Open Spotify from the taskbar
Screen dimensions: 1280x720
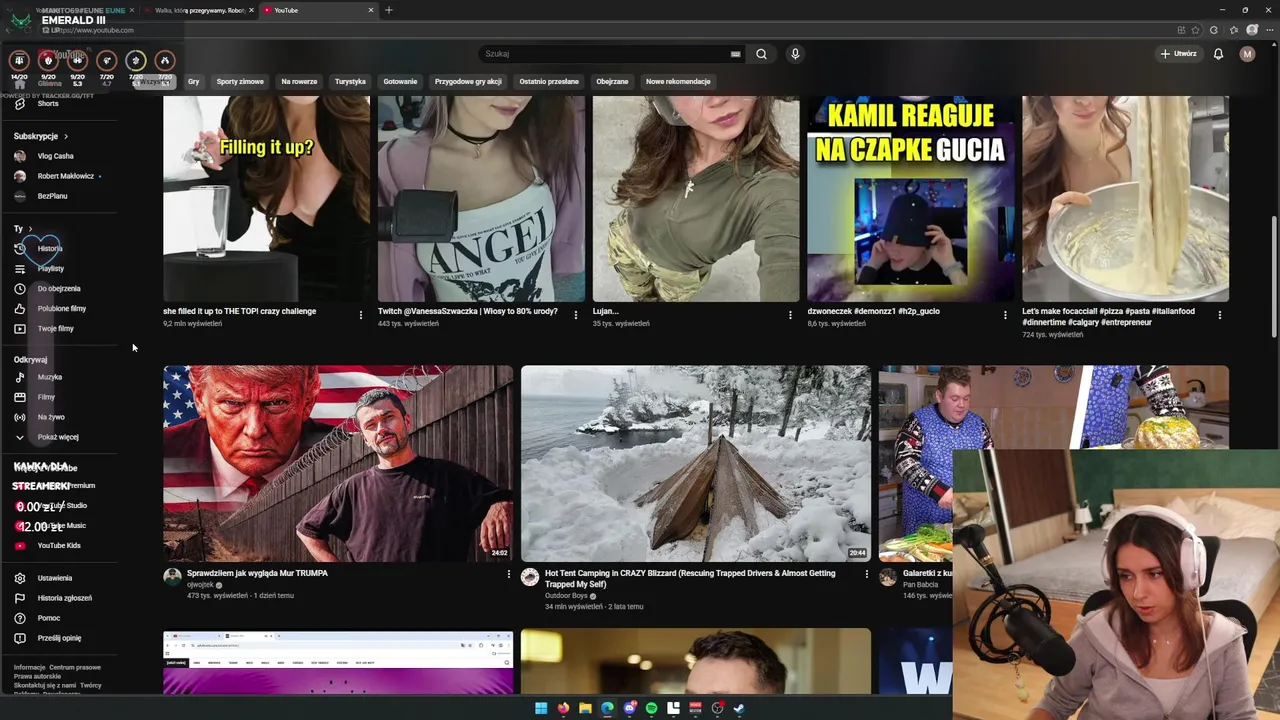click(x=651, y=708)
